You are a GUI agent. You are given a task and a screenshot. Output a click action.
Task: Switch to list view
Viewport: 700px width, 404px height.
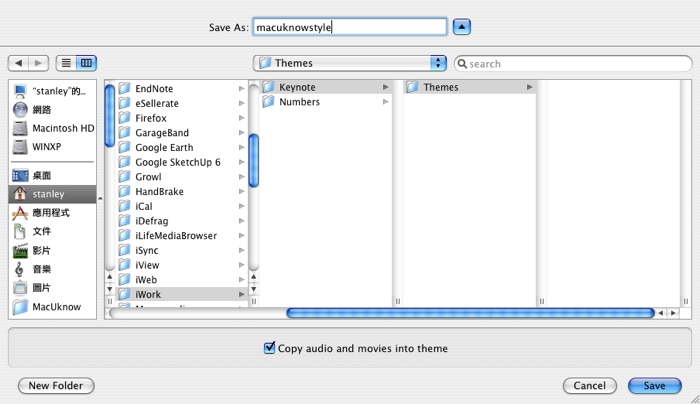pyautogui.click(x=66, y=63)
